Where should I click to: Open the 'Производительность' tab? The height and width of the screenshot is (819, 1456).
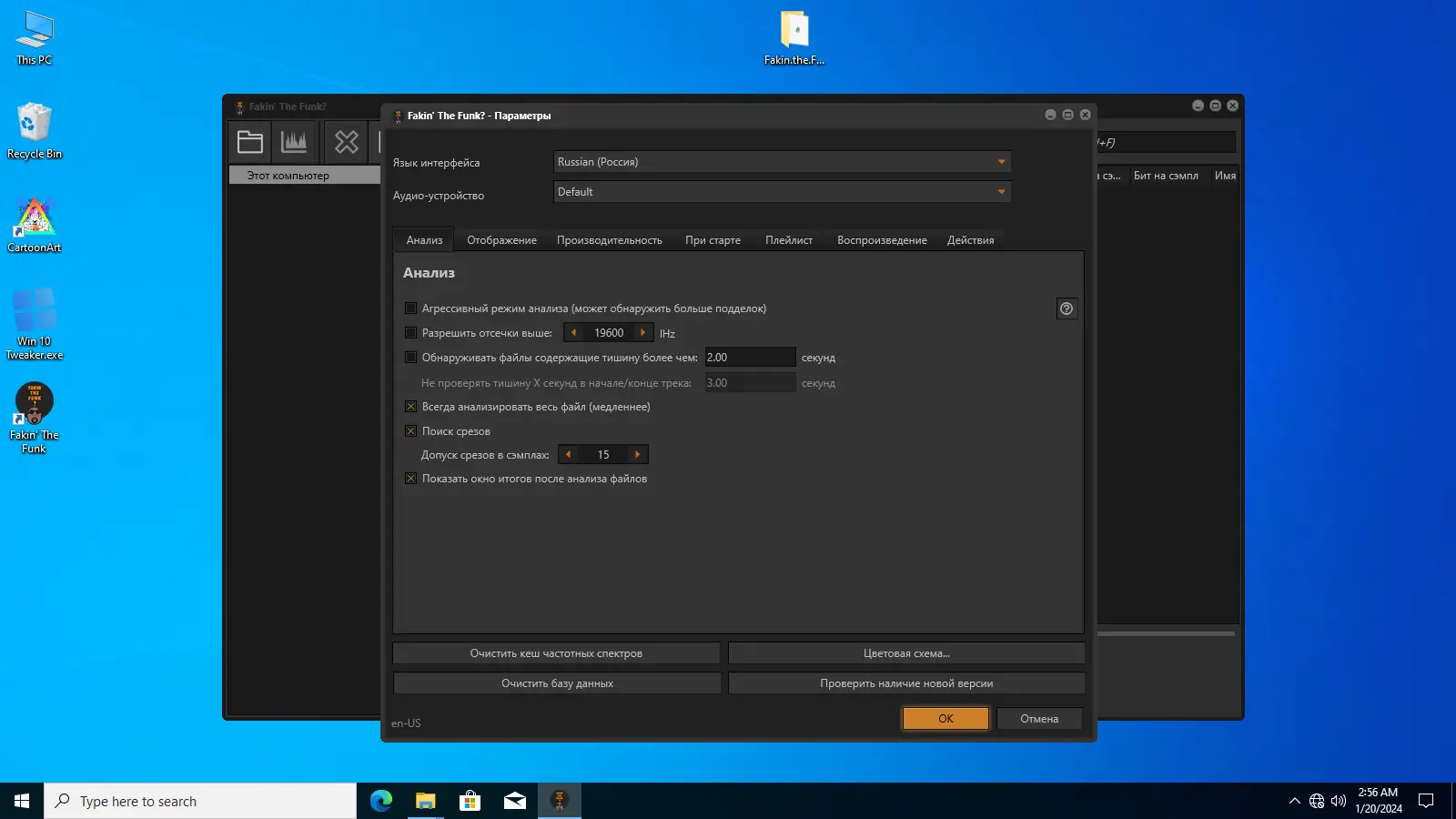click(610, 240)
